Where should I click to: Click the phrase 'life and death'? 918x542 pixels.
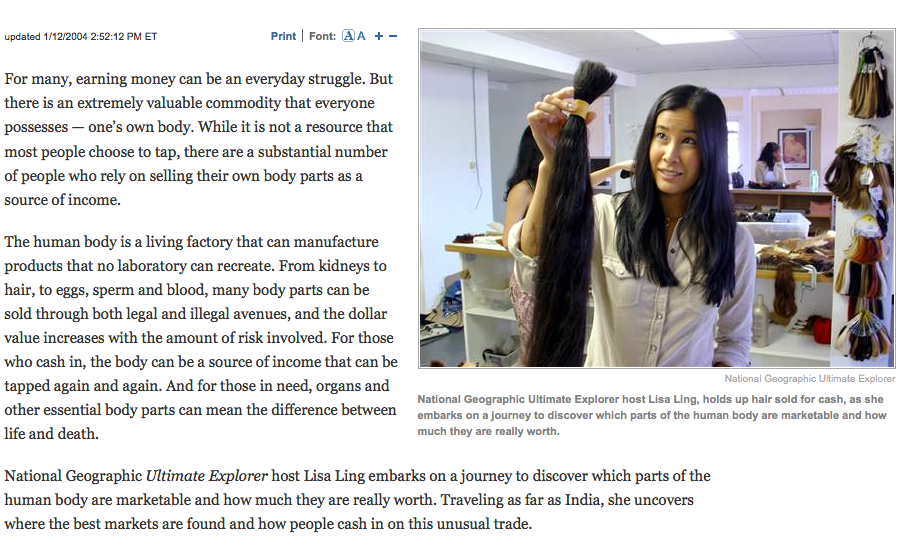(50, 434)
